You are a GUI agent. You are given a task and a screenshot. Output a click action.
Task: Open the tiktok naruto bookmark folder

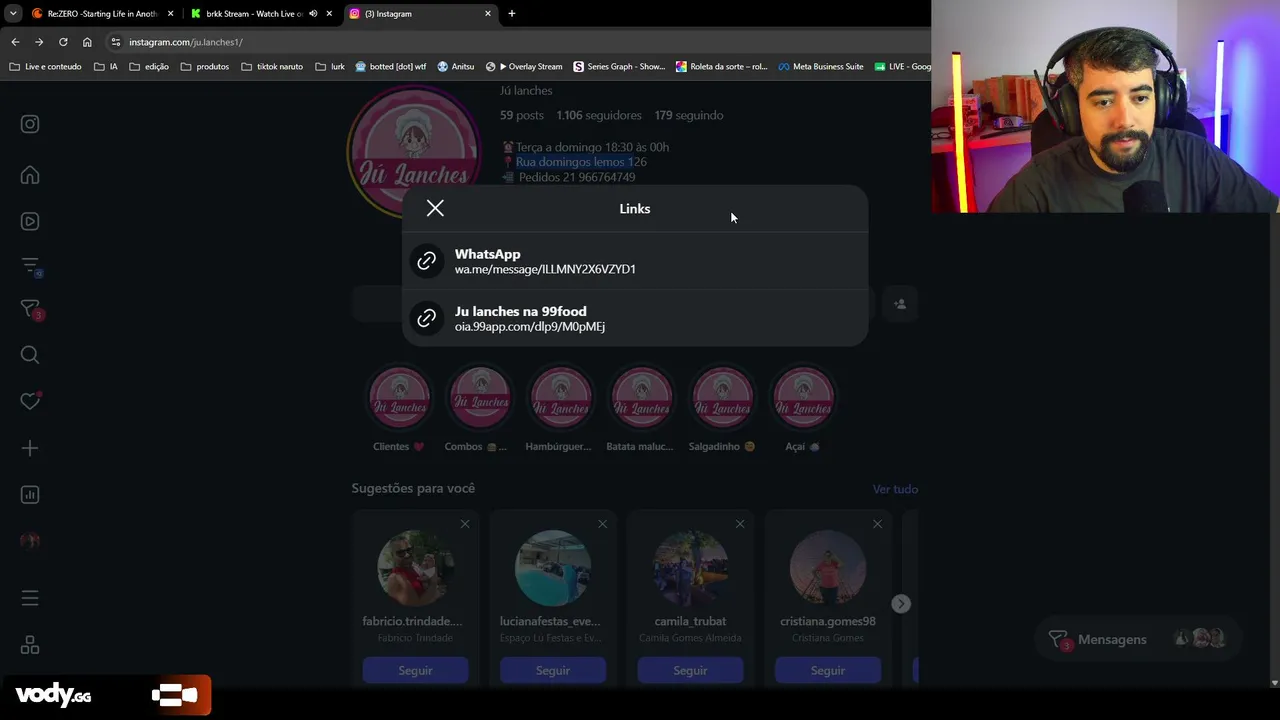click(272, 67)
